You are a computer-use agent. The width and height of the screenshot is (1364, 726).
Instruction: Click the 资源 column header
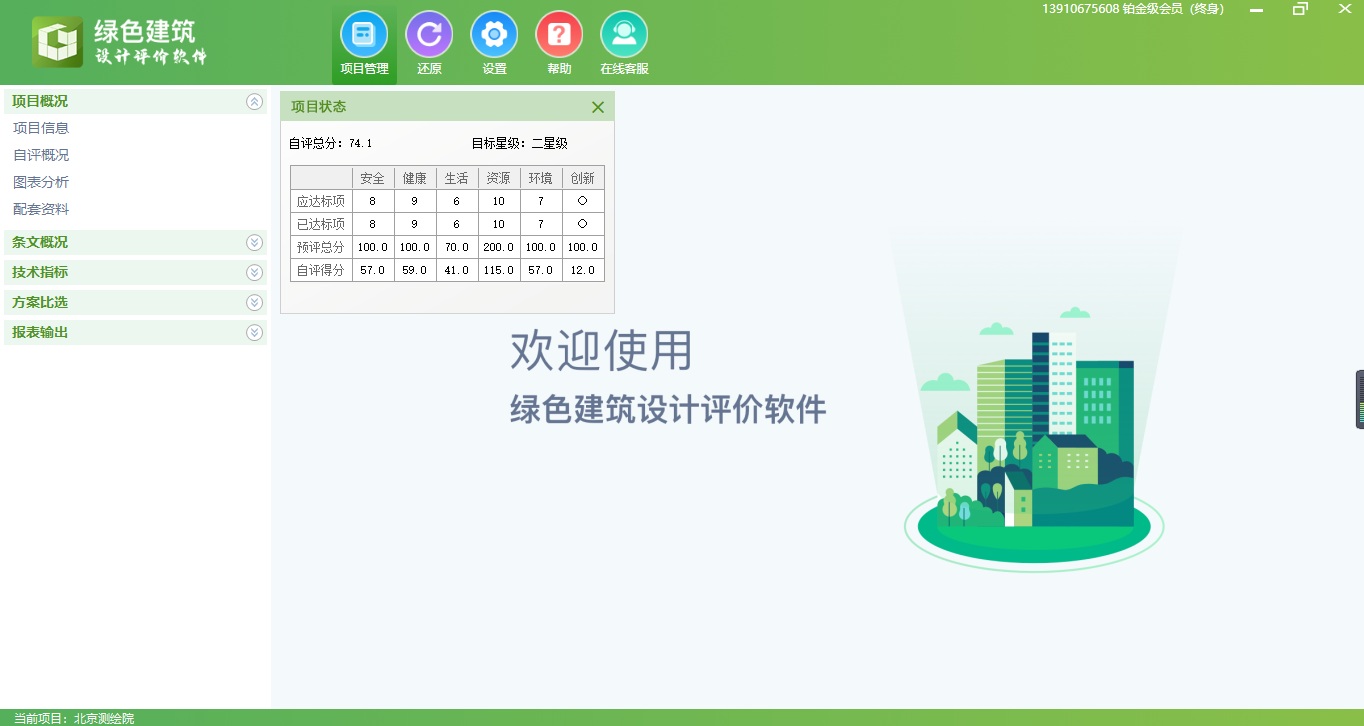499,178
